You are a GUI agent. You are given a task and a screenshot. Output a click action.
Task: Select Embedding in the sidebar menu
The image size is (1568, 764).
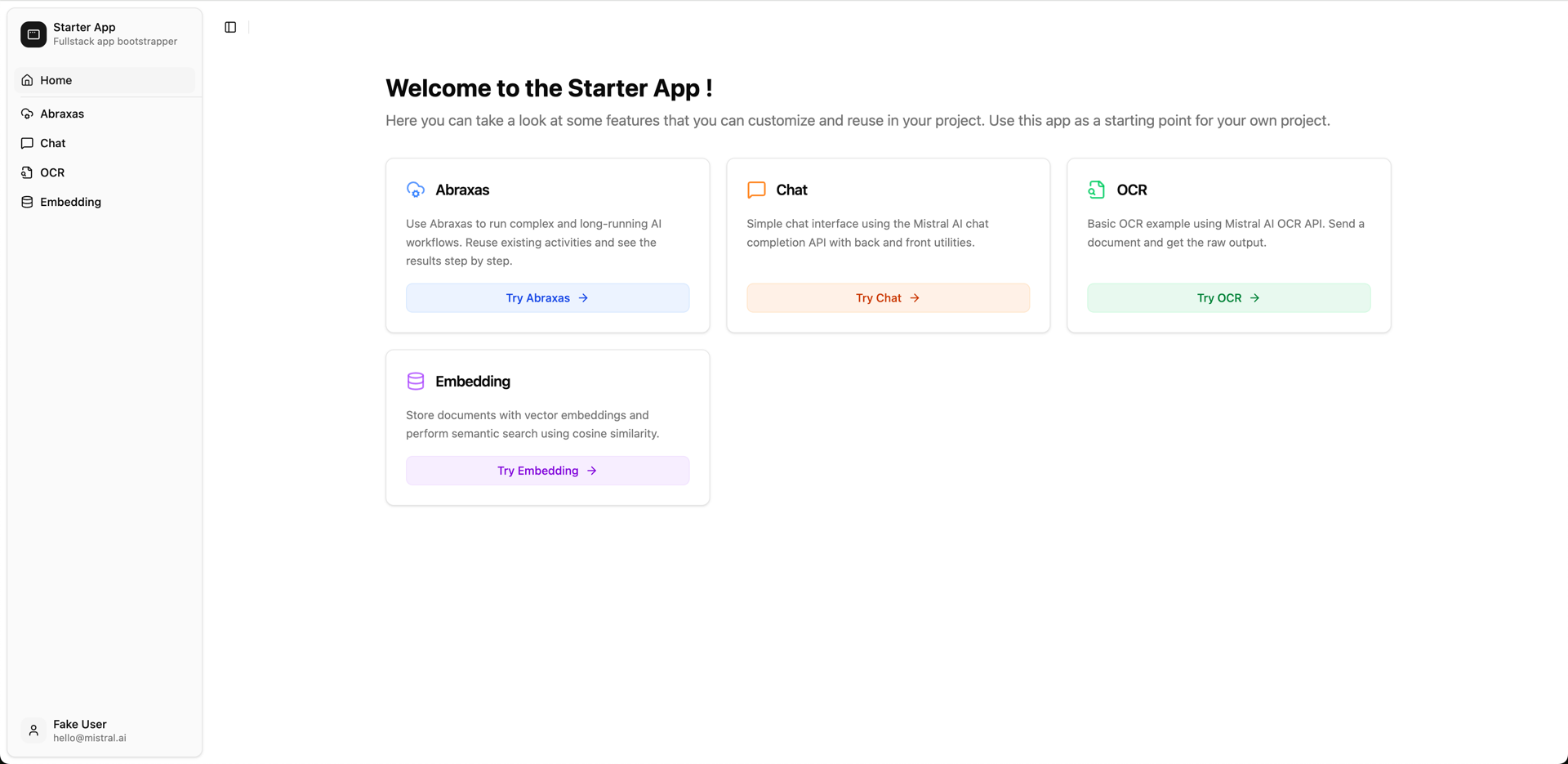click(71, 202)
